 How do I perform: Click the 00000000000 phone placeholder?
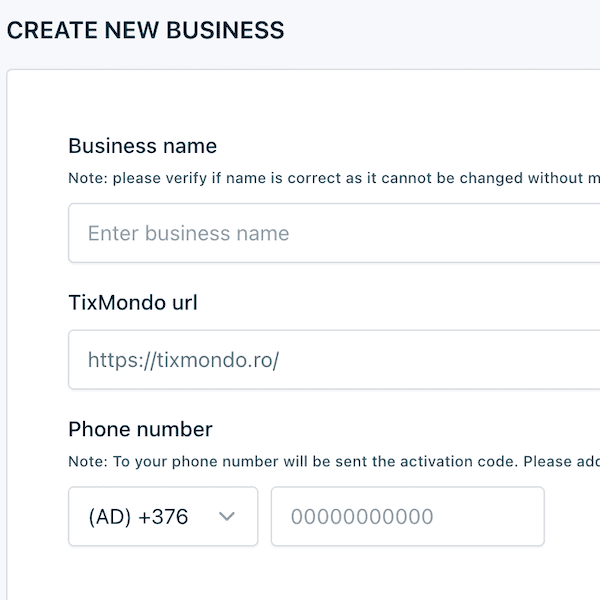[362, 517]
